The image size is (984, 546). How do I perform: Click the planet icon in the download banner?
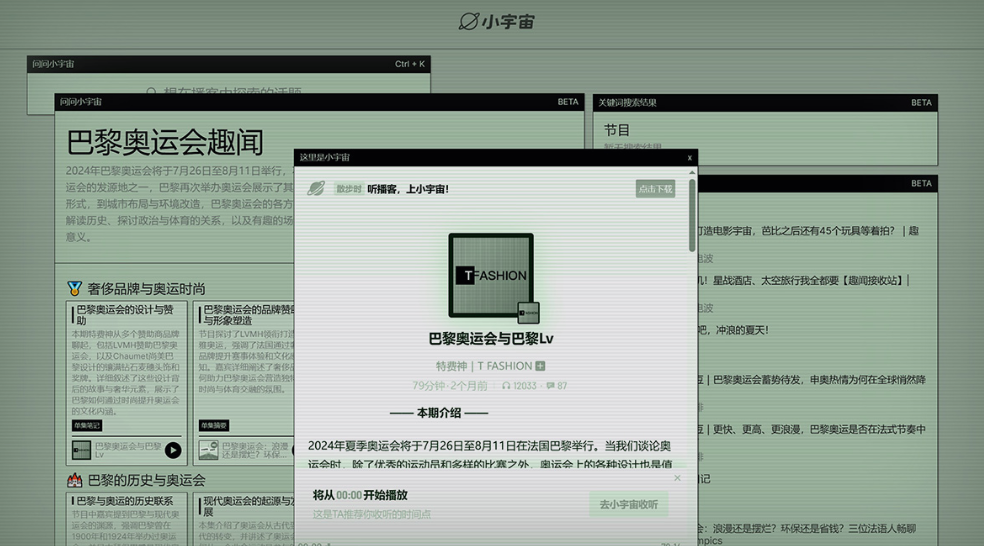(316, 188)
